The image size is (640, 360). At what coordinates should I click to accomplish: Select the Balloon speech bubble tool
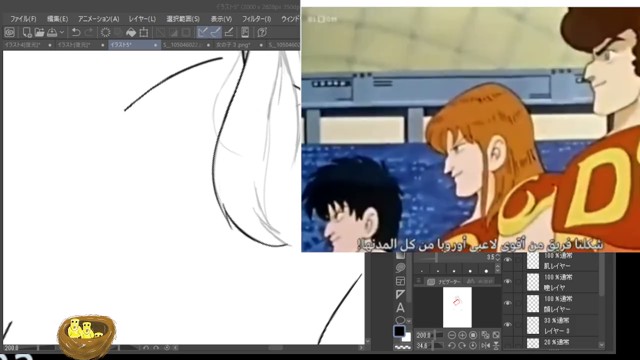pos(400,268)
